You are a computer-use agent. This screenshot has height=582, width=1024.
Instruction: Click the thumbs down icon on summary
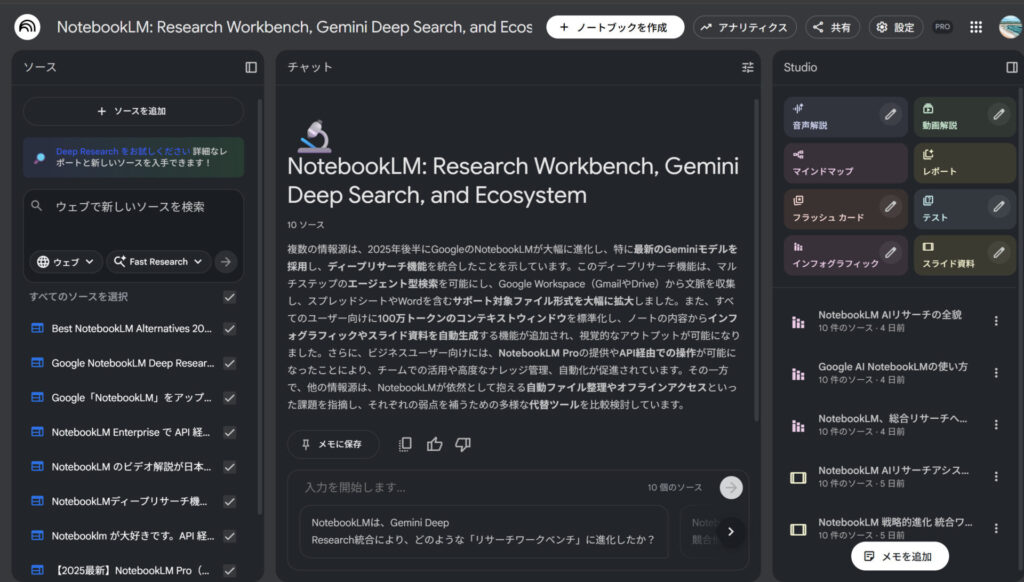click(462, 444)
